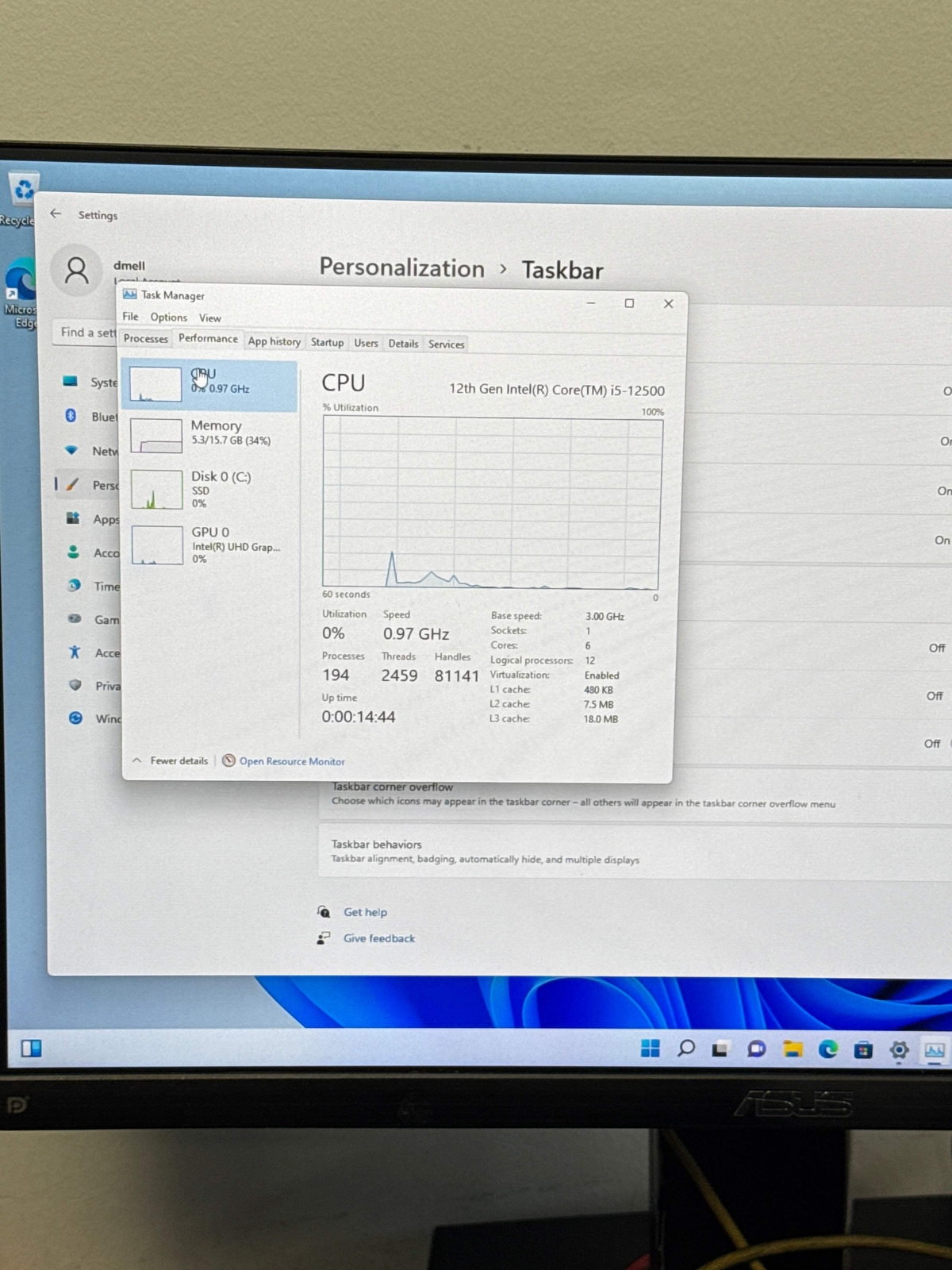952x1270 pixels.
Task: Open Accessibility category icon in Settings sidebar
Action: (75, 652)
